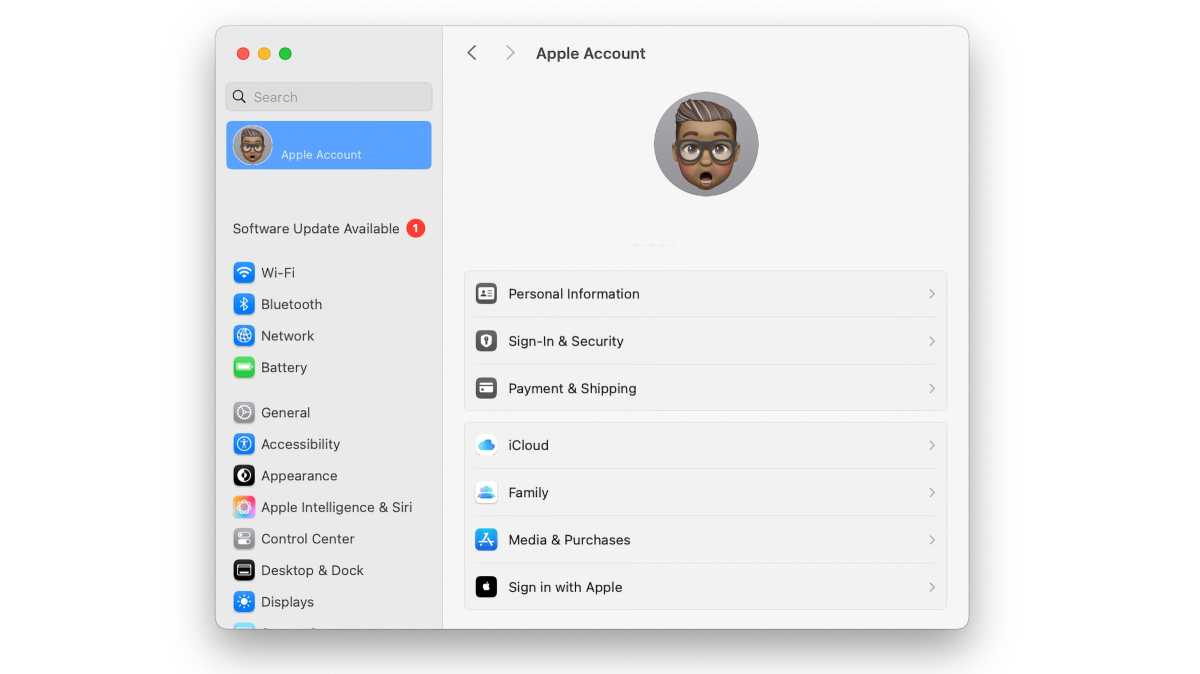Click the Control Center toggles icon

[x=243, y=538]
